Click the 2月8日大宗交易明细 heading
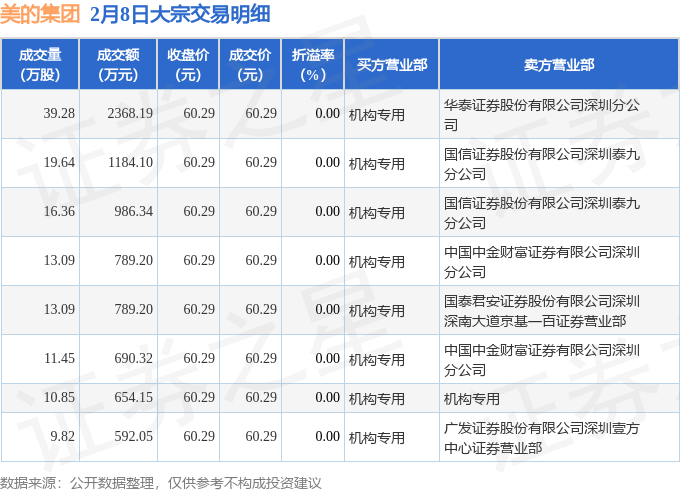680x492 pixels. [180, 14]
